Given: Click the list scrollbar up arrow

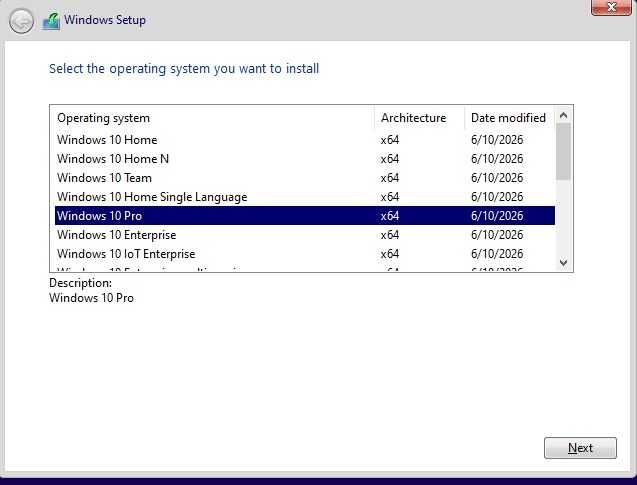Looking at the screenshot, I should pos(563,116).
